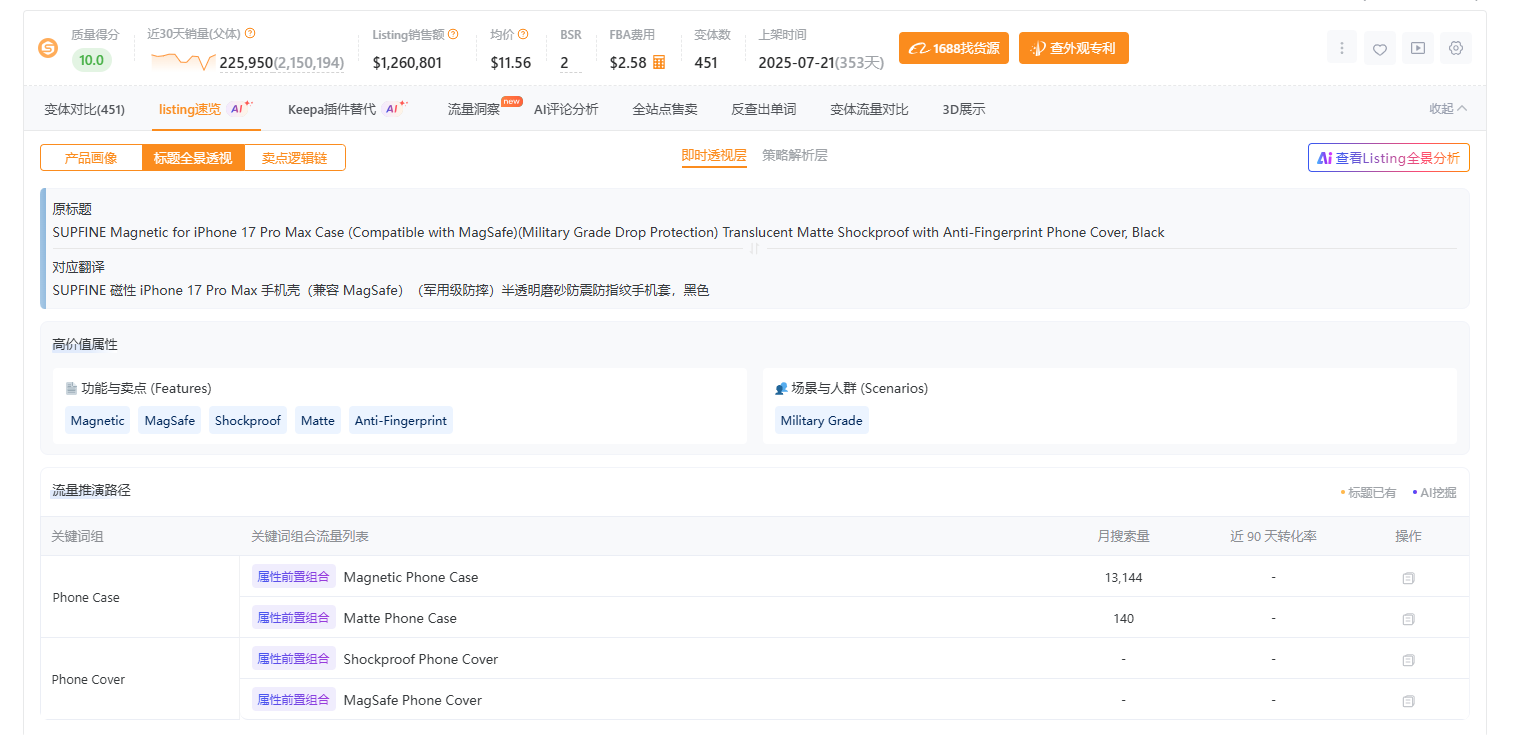The height and width of the screenshot is (735, 1521).
Task: Copy the Shockproof Phone Cover keyword
Action: pos(1408,660)
